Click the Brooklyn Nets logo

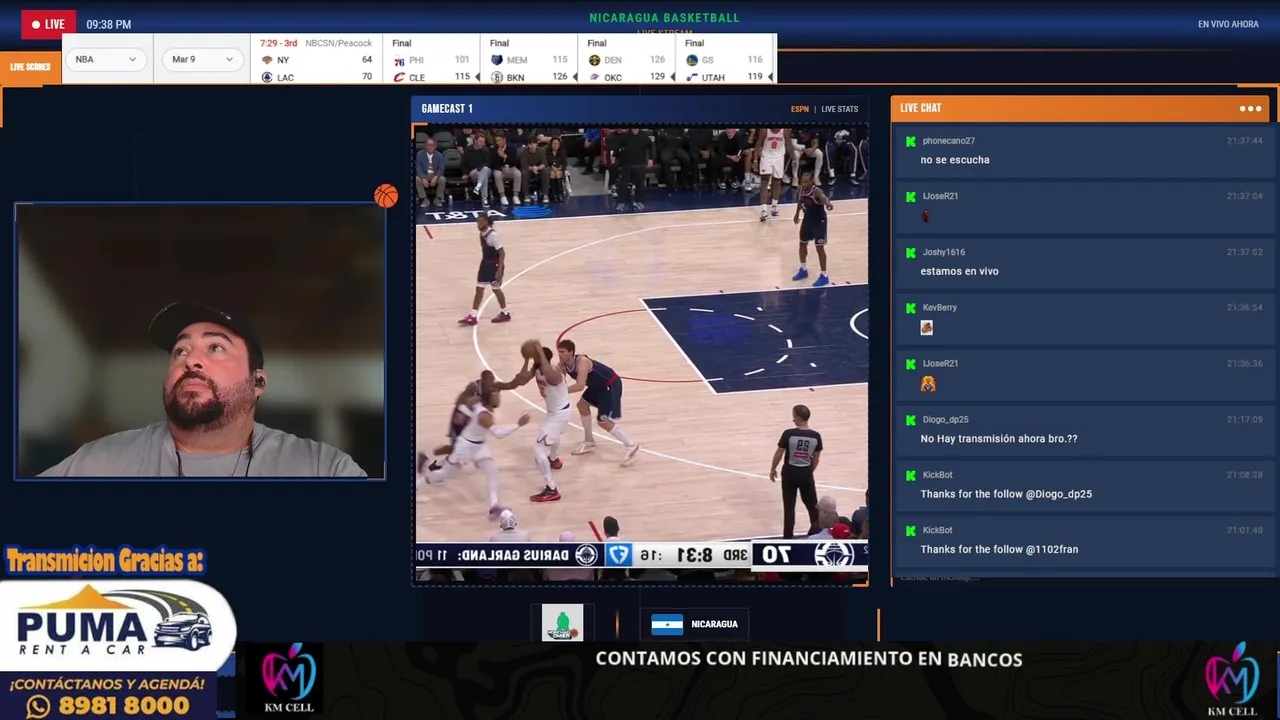coord(497,77)
